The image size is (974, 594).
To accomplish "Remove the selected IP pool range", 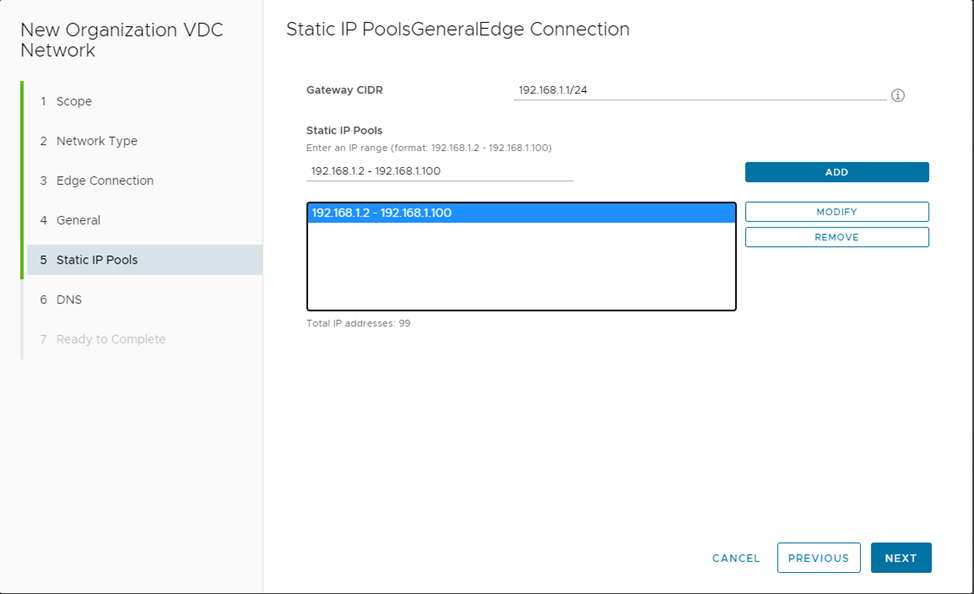I will (x=836, y=237).
